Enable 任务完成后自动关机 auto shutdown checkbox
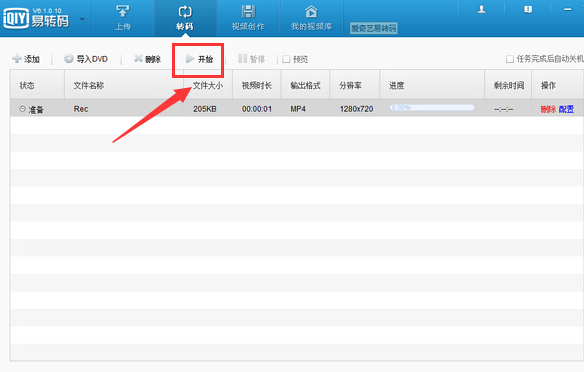Viewport: 584px width, 372px height. (x=510, y=59)
